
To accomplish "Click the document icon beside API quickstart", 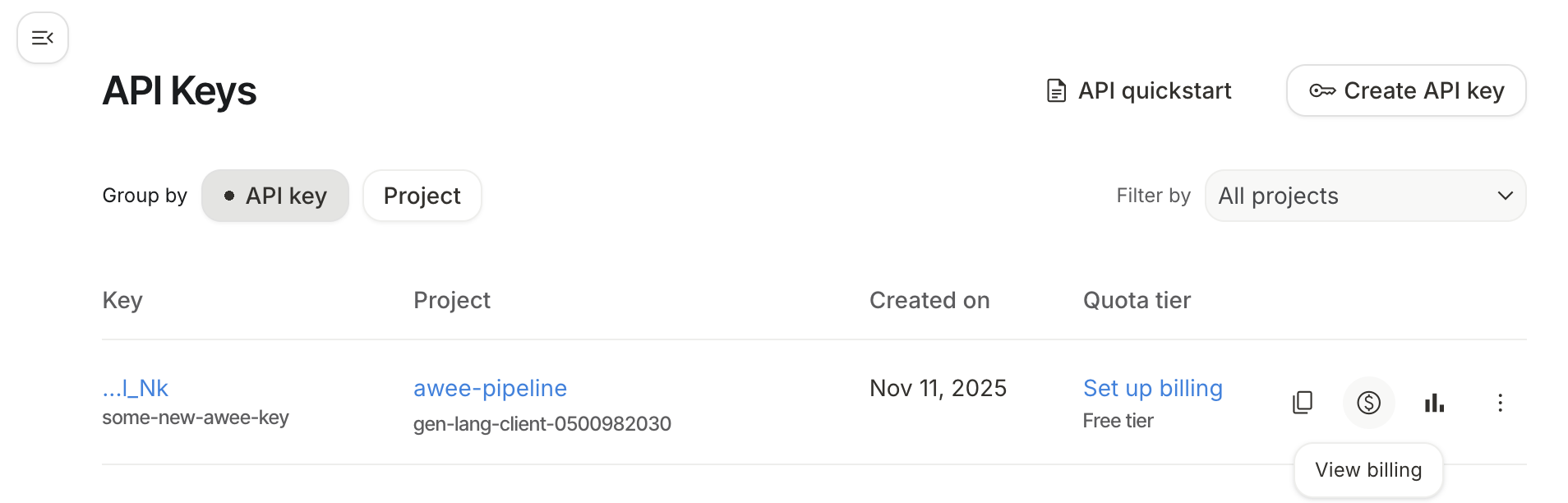I will (1056, 90).
